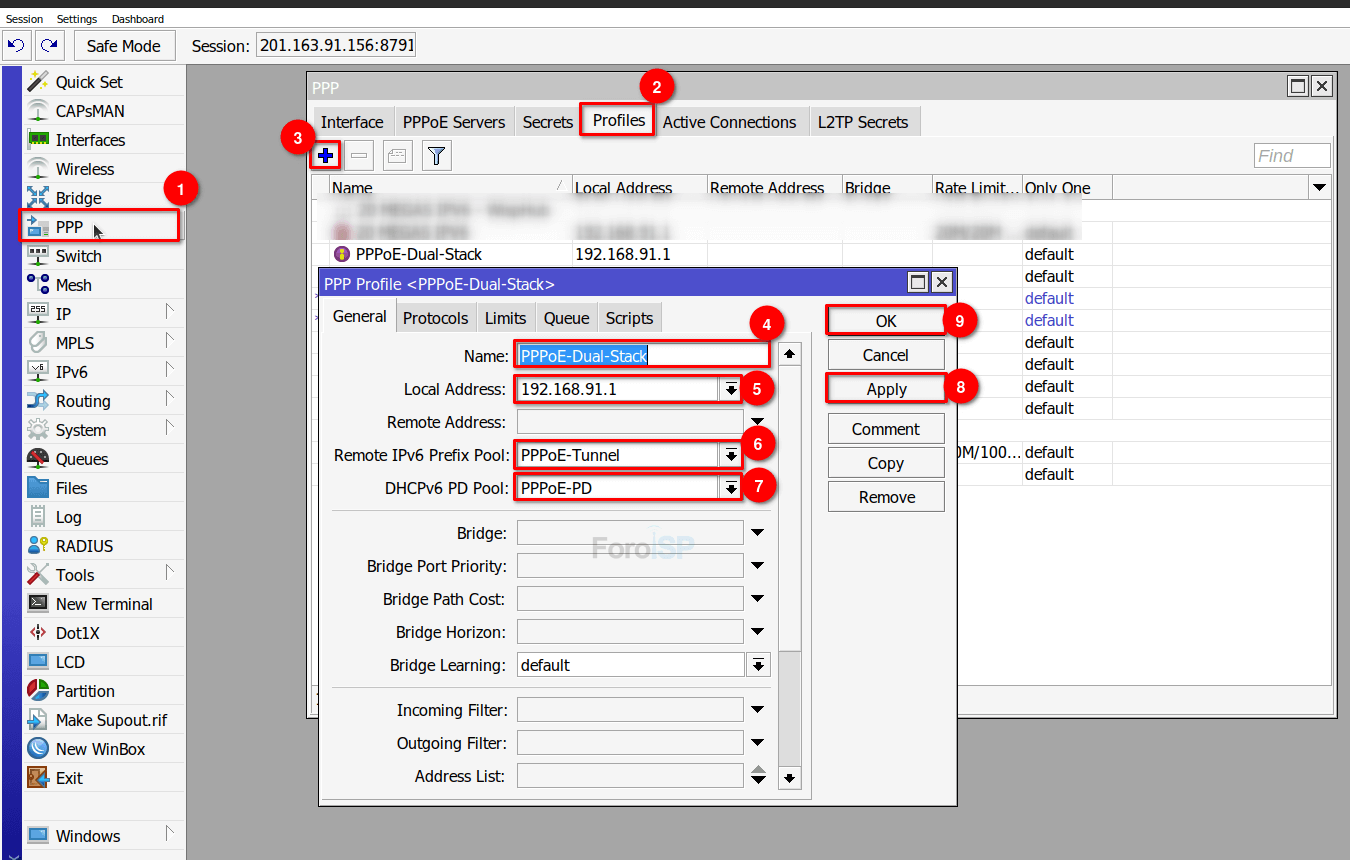
Task: Click the Apply button
Action: (886, 389)
